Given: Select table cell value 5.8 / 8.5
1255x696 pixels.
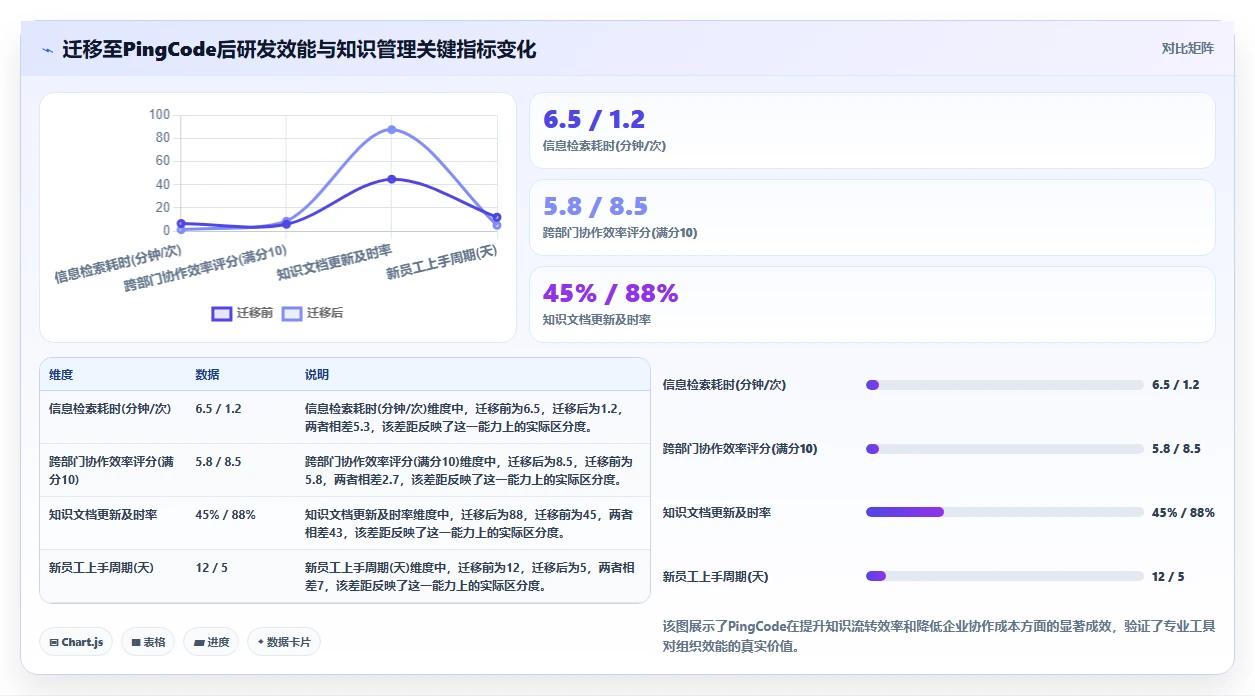Looking at the screenshot, I should (x=219, y=462).
